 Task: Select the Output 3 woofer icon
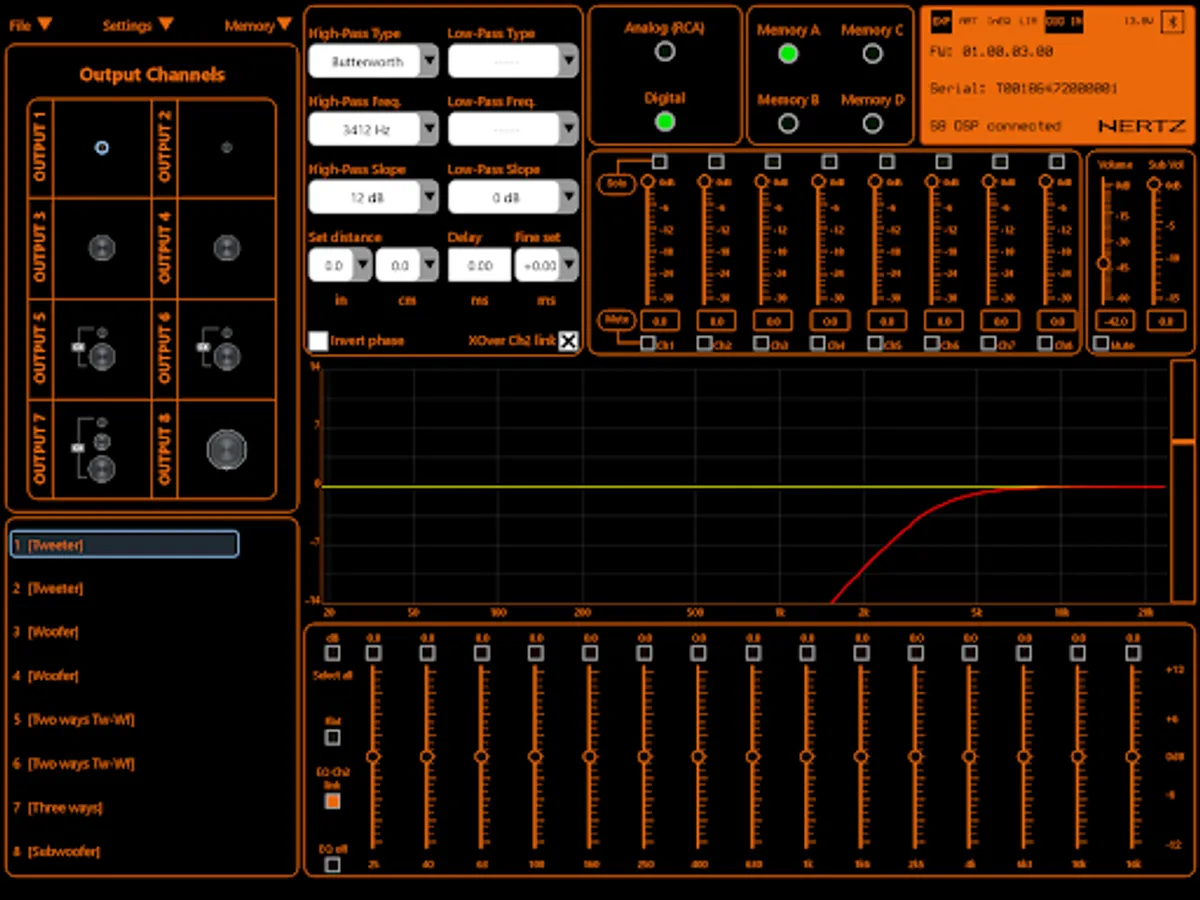(101, 248)
